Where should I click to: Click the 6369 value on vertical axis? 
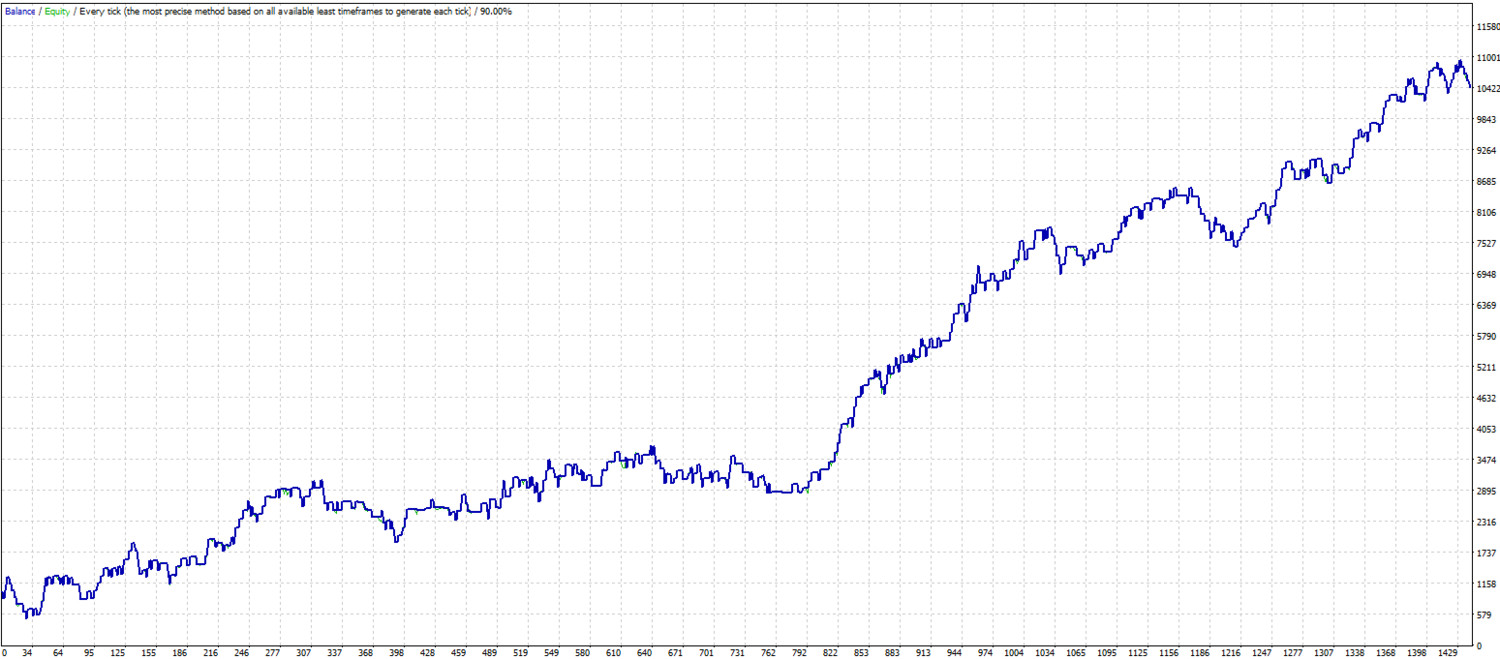coord(1485,306)
